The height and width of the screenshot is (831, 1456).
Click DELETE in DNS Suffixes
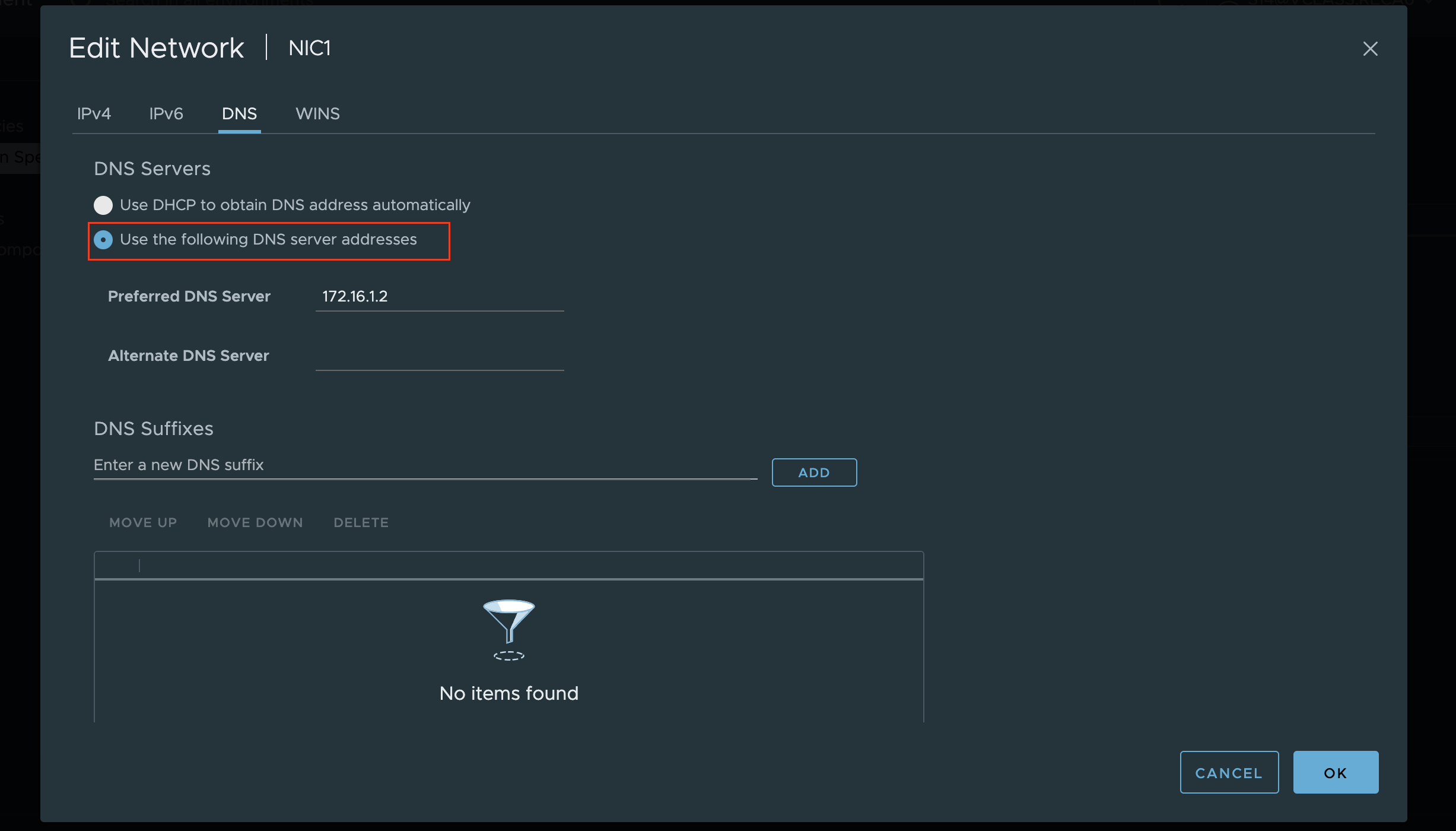(x=361, y=522)
